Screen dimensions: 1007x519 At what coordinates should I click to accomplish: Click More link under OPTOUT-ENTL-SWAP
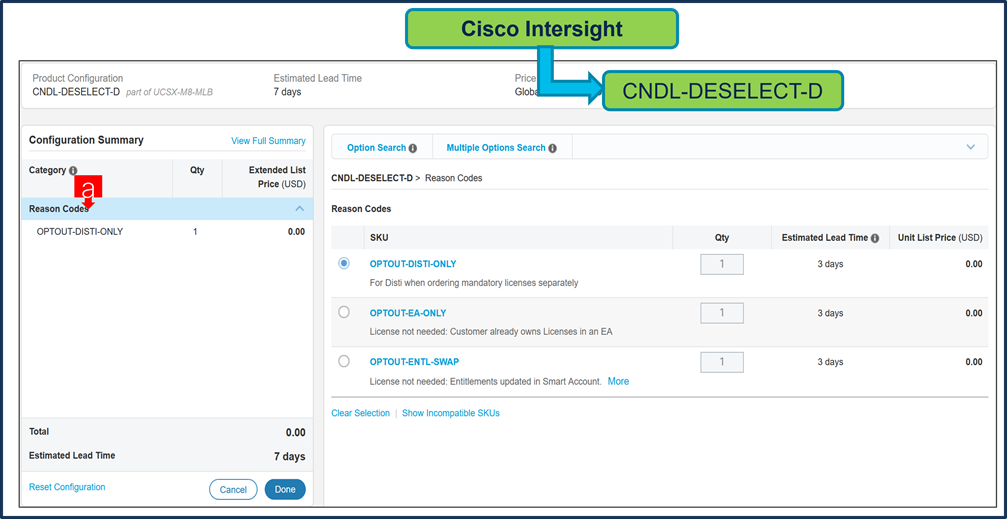pyautogui.click(x=618, y=381)
